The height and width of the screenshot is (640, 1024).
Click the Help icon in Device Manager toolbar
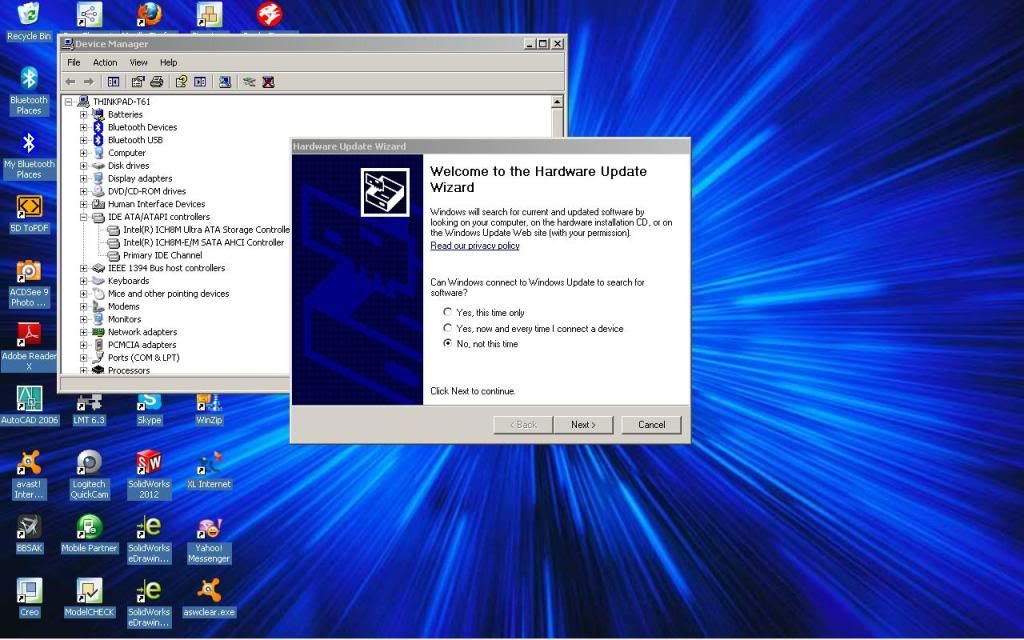pyautogui.click(x=181, y=81)
